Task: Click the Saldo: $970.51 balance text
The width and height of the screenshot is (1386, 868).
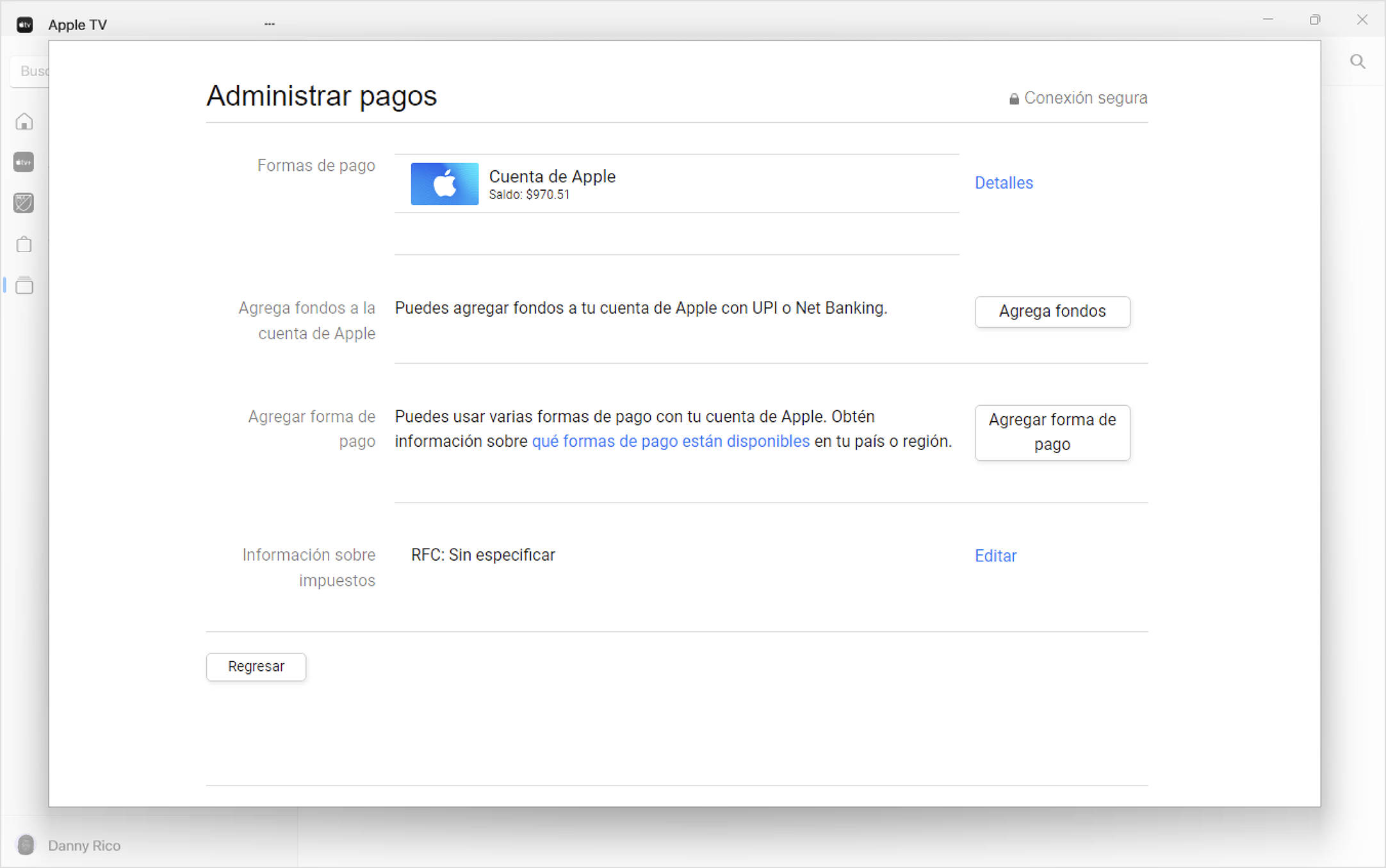Action: [529, 195]
